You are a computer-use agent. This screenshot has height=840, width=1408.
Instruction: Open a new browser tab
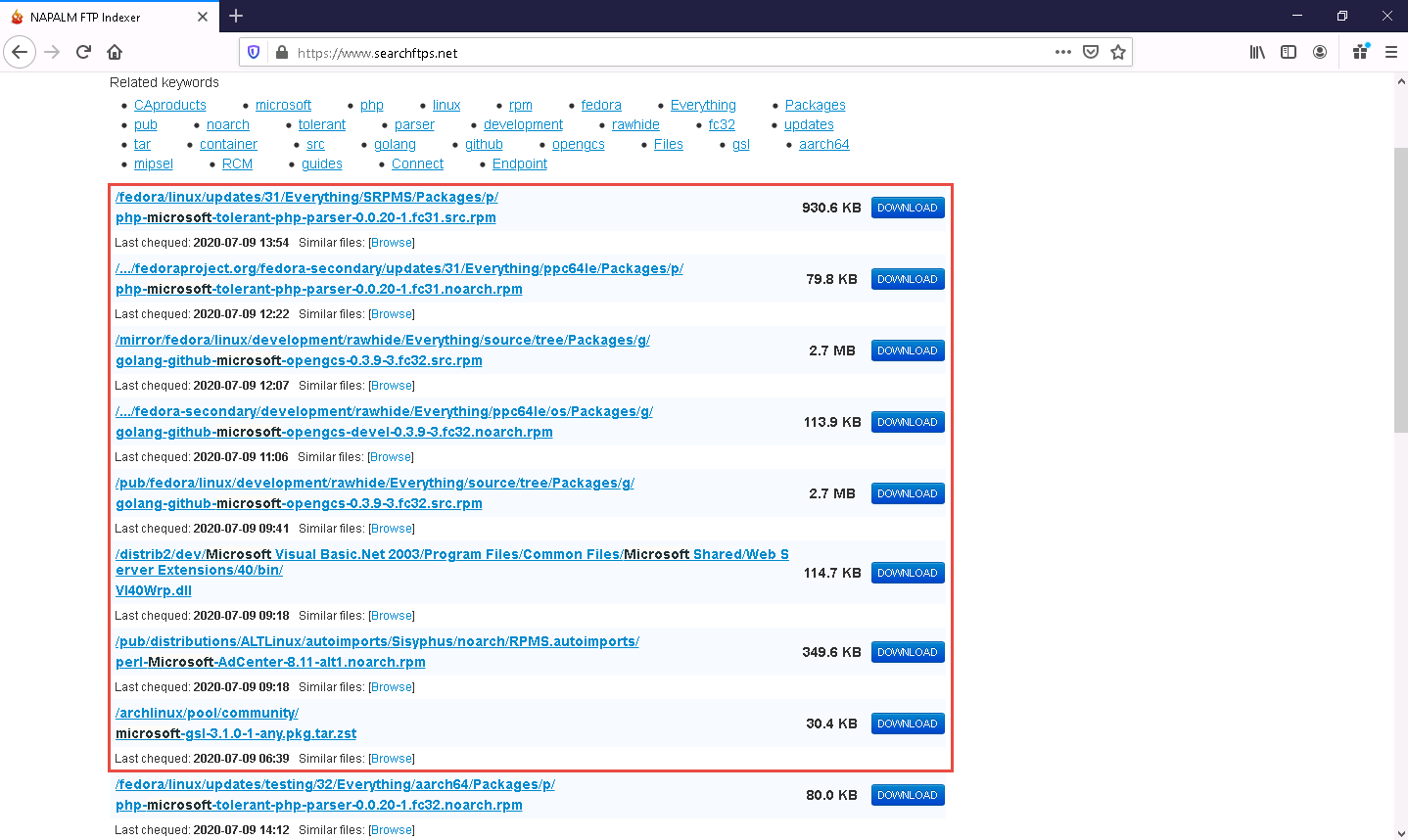[236, 16]
